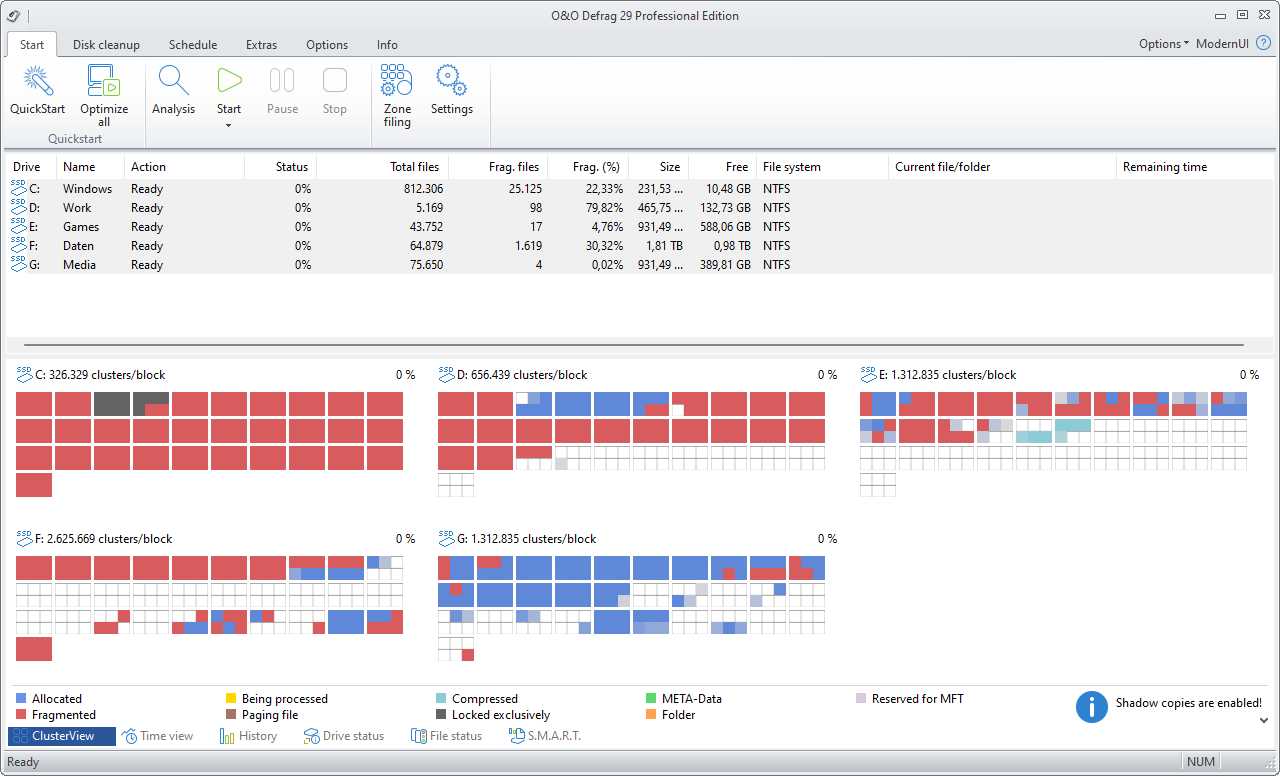
Task: Click the app icon in title bar
Action: 13,15
